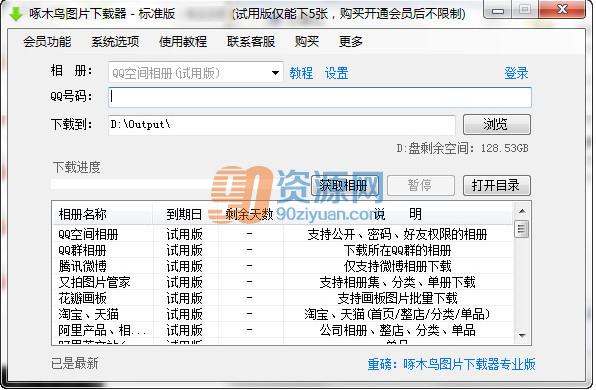Click the 浏览 button
The image size is (596, 390).
497,124
